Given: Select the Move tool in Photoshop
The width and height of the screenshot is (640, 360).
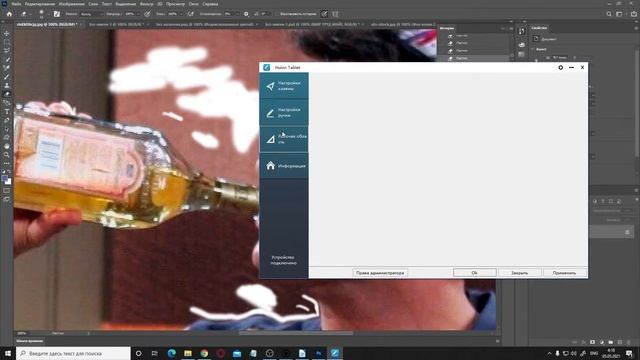Looking at the screenshot, I should (7, 33).
